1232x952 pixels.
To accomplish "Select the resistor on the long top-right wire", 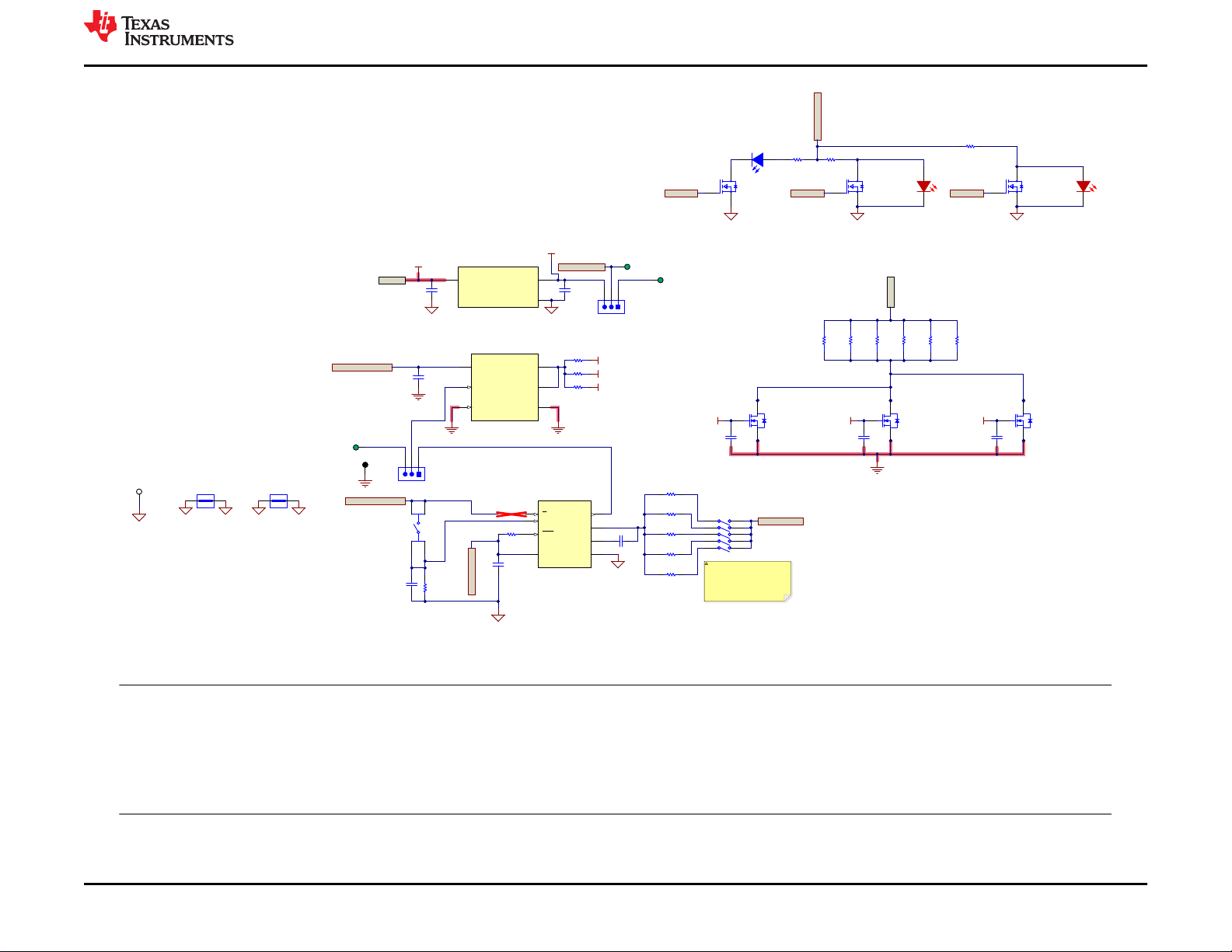I will [970, 146].
